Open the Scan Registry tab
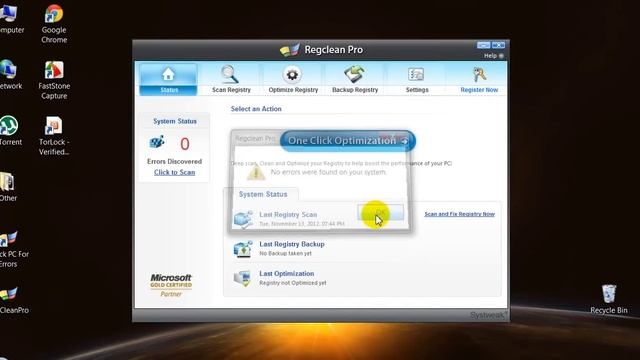Screen dimensions: 640x360 pyautogui.click(x=231, y=79)
